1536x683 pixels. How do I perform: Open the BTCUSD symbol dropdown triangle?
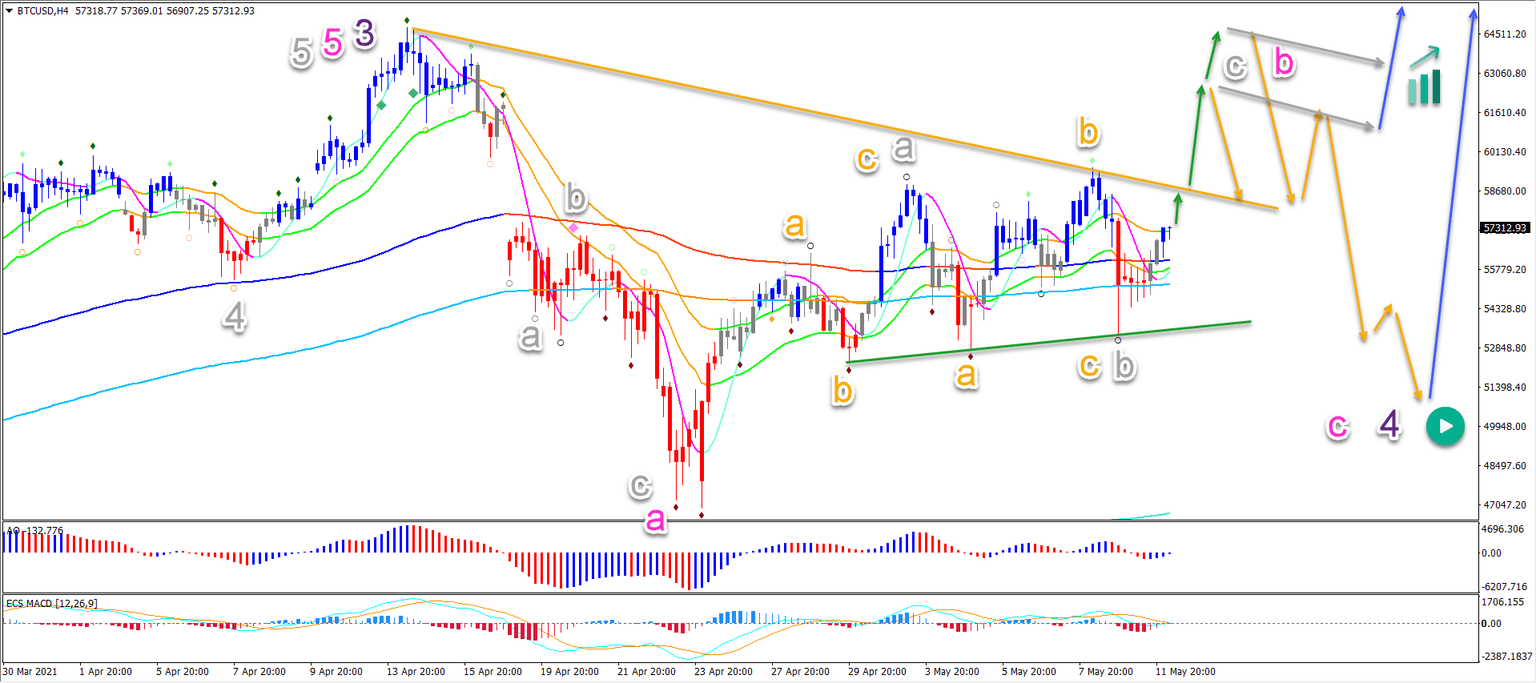click(10, 8)
